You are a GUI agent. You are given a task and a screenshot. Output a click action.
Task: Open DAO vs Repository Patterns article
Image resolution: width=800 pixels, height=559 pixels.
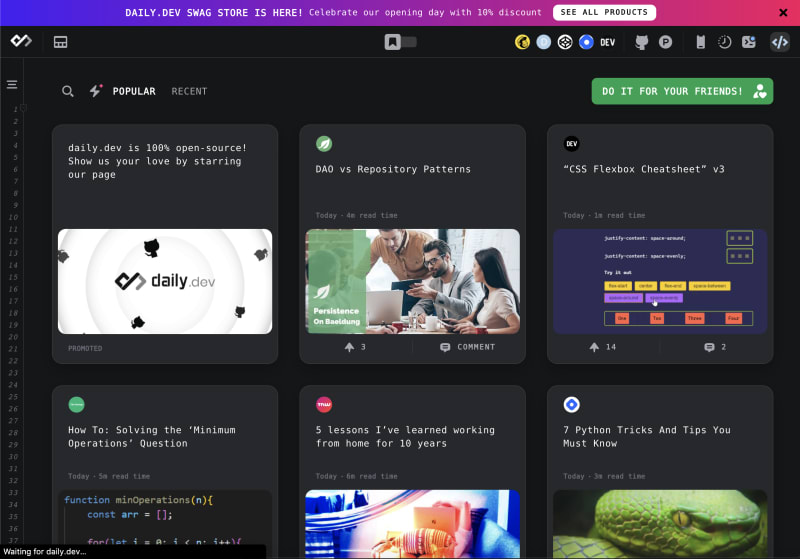pyautogui.click(x=393, y=169)
